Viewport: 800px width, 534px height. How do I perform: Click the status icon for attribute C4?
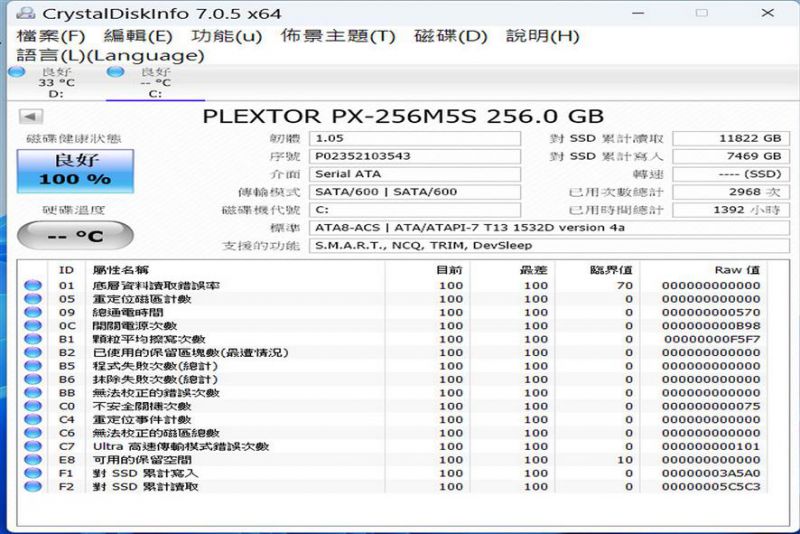tap(33, 420)
